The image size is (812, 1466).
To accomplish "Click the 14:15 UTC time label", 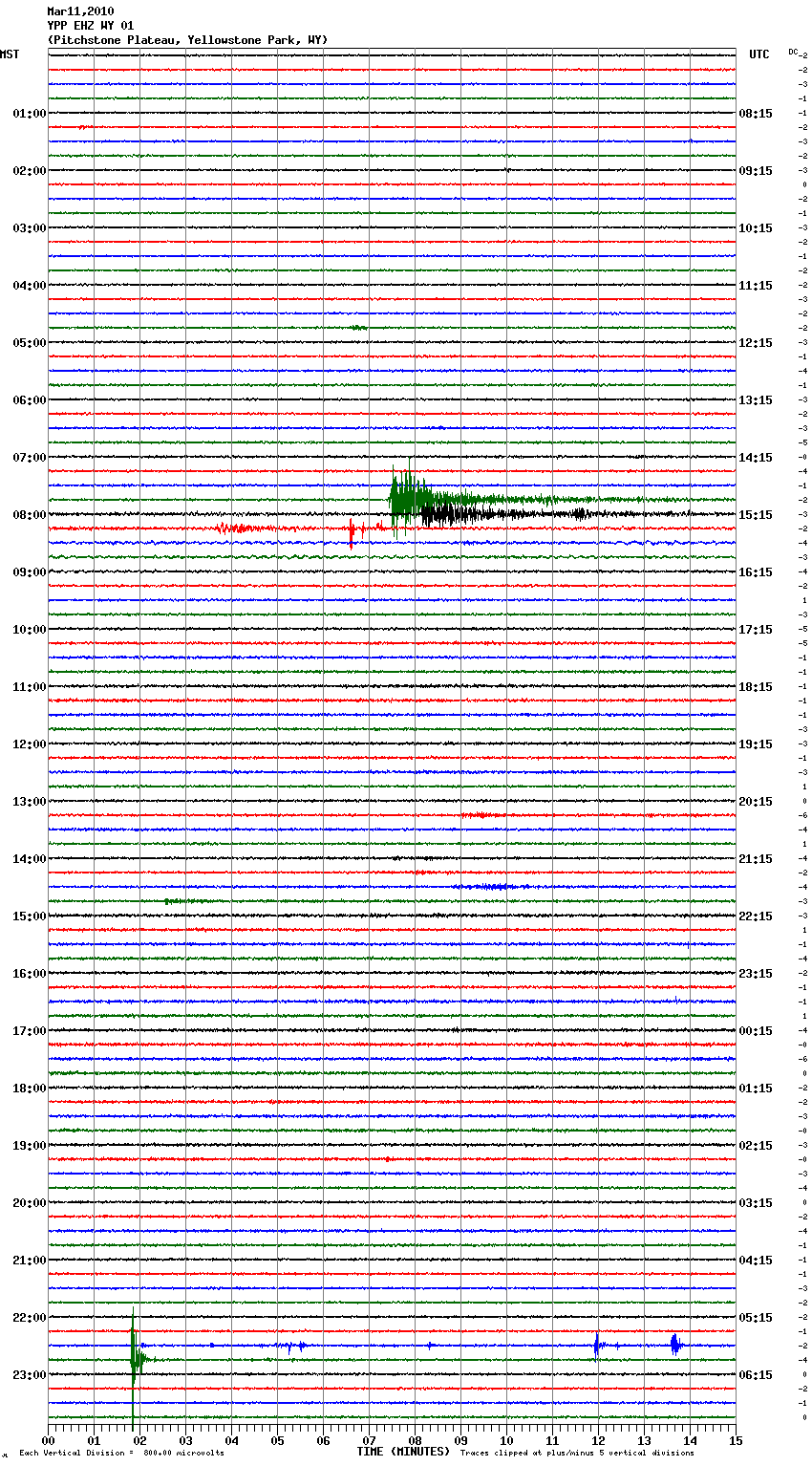I will (756, 458).
